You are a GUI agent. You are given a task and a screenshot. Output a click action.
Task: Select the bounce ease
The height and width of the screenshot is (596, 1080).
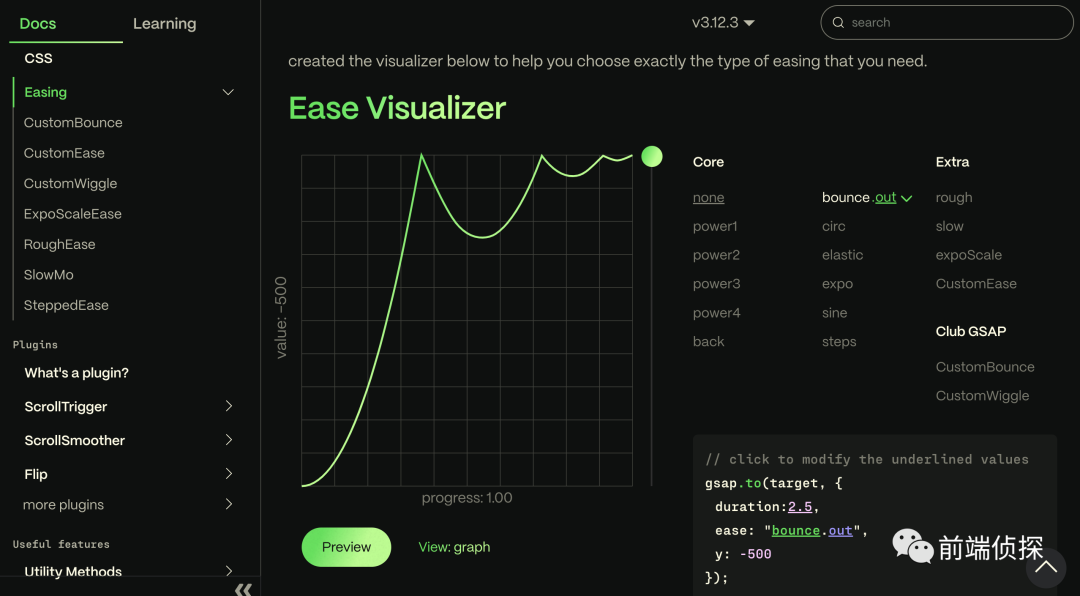846,198
